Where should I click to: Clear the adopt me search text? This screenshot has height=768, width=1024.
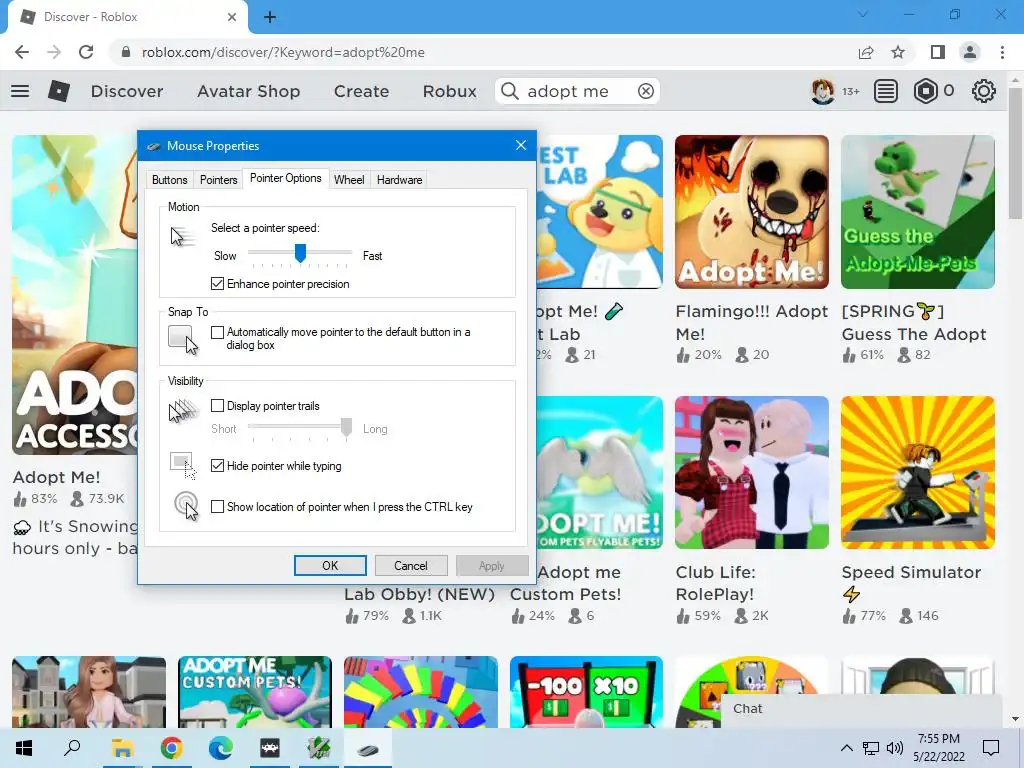click(645, 91)
